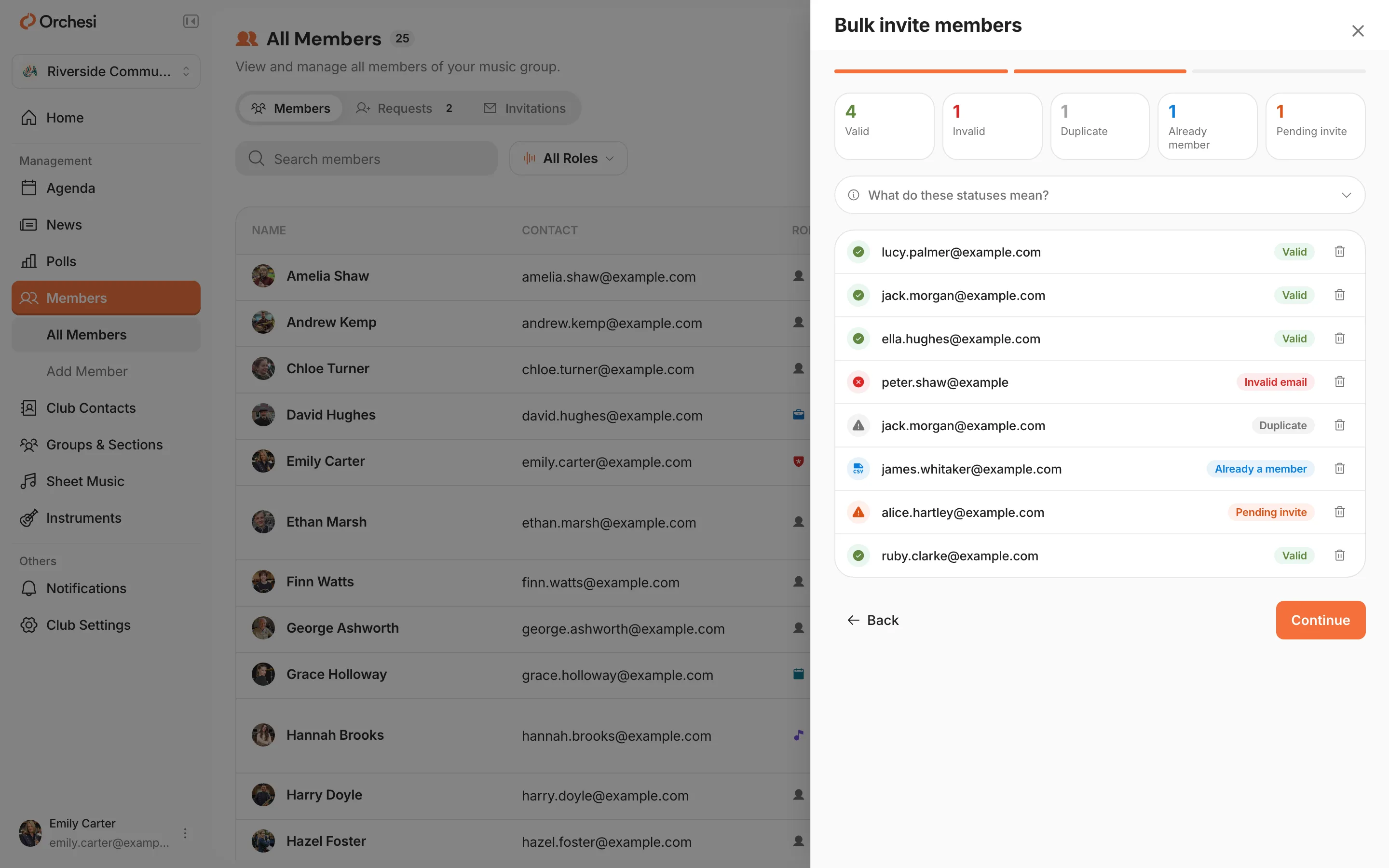Go Back in the bulk invite wizard

pyautogui.click(x=872, y=620)
